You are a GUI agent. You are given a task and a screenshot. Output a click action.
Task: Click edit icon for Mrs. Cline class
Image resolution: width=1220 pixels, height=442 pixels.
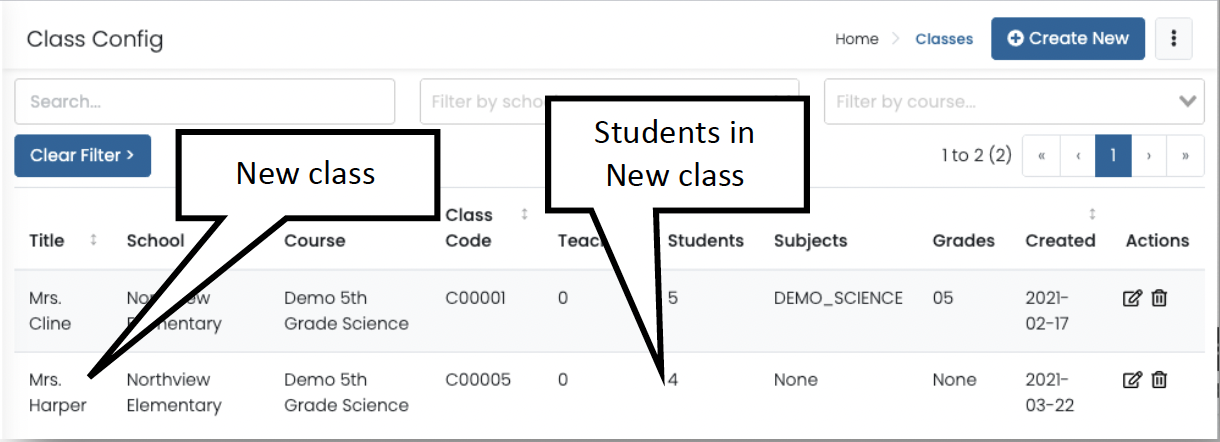click(1132, 298)
